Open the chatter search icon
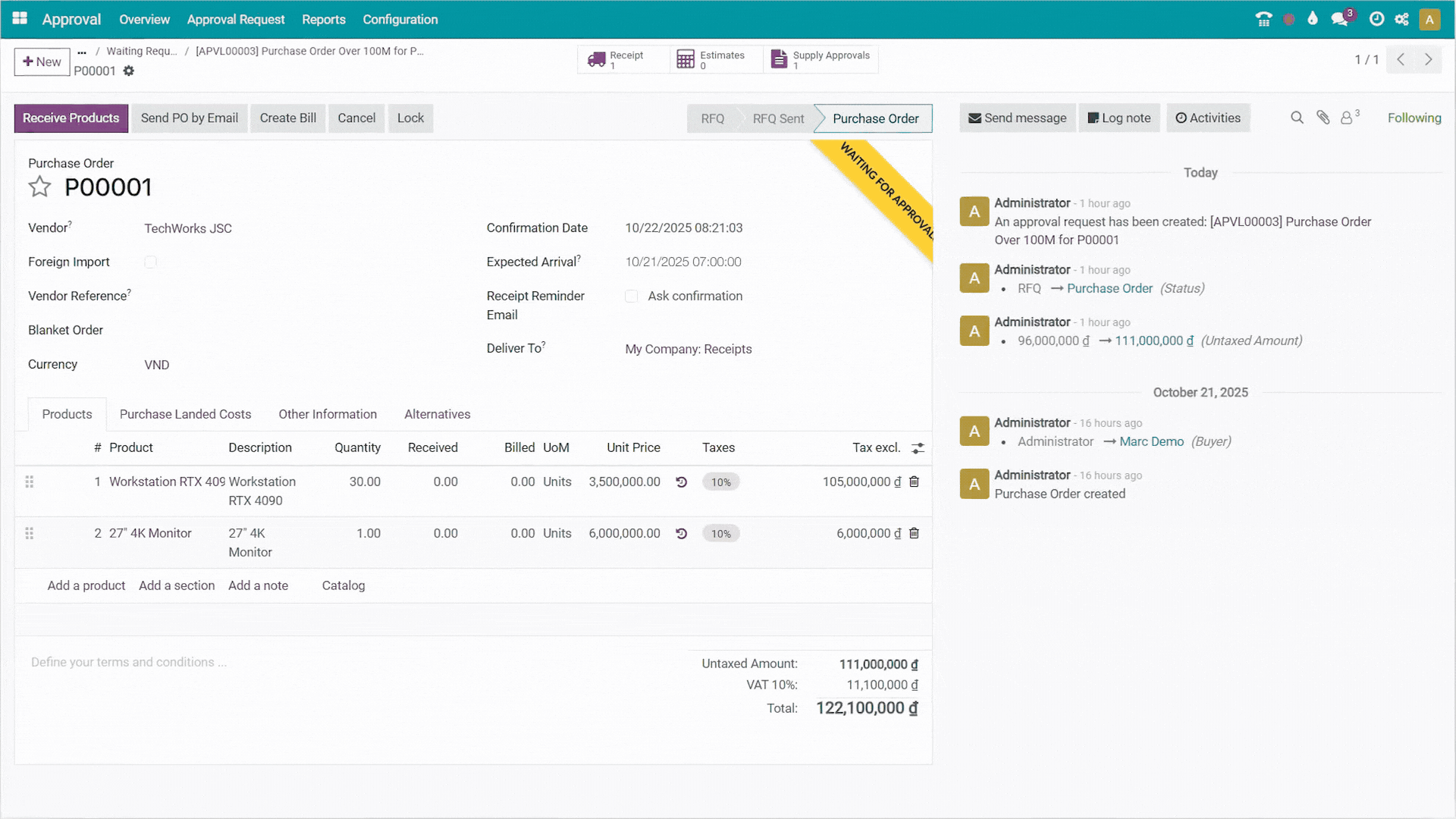 (x=1297, y=118)
